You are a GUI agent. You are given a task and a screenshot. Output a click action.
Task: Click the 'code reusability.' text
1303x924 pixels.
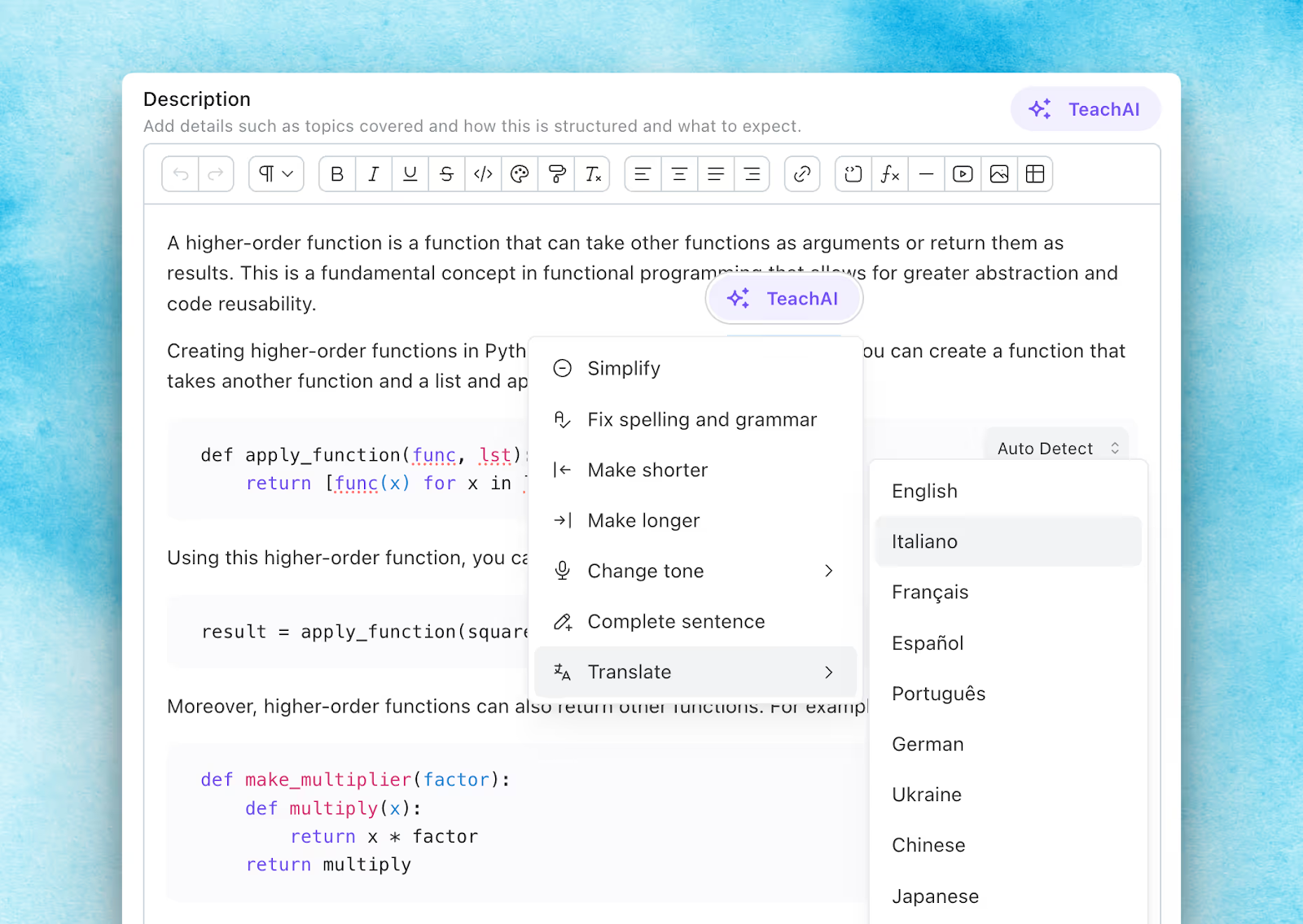242,304
